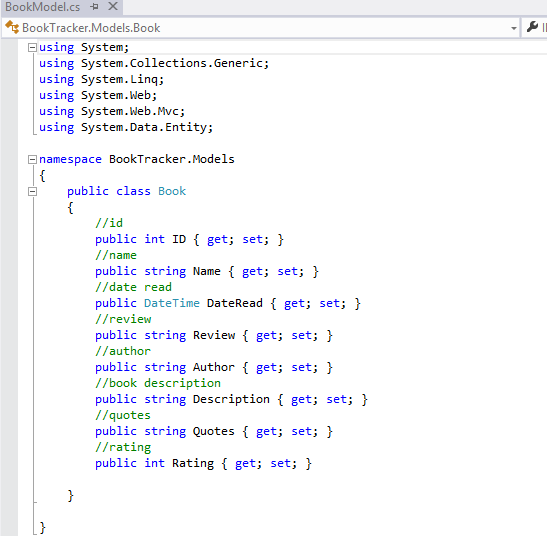Click the Review property's set accessor
The height and width of the screenshot is (536, 547).
pyautogui.click(x=305, y=335)
